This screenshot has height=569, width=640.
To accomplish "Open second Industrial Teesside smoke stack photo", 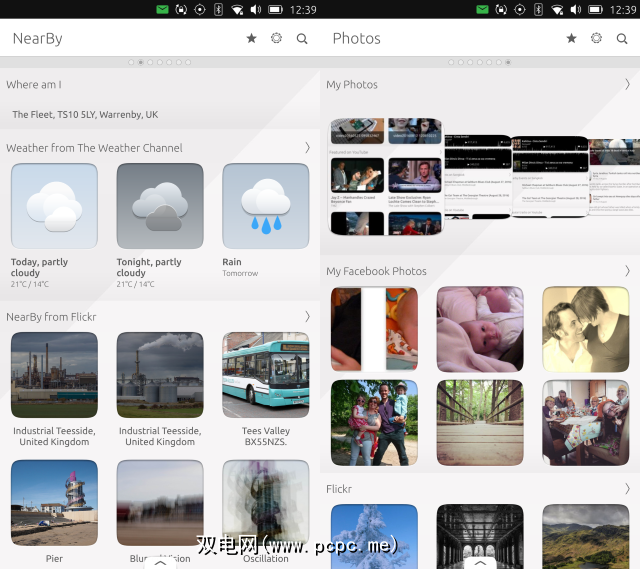I will [160, 375].
